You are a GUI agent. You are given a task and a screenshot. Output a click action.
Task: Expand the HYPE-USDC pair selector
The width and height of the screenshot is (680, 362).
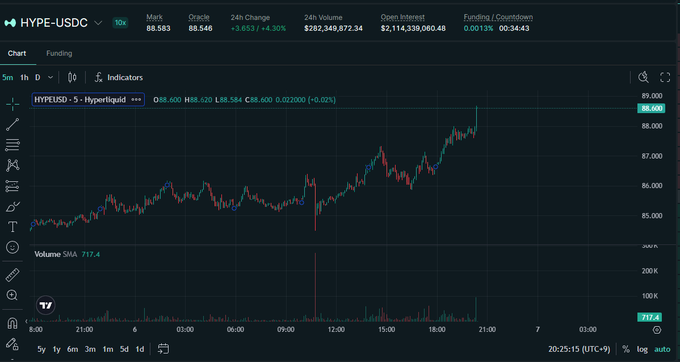tap(98, 23)
